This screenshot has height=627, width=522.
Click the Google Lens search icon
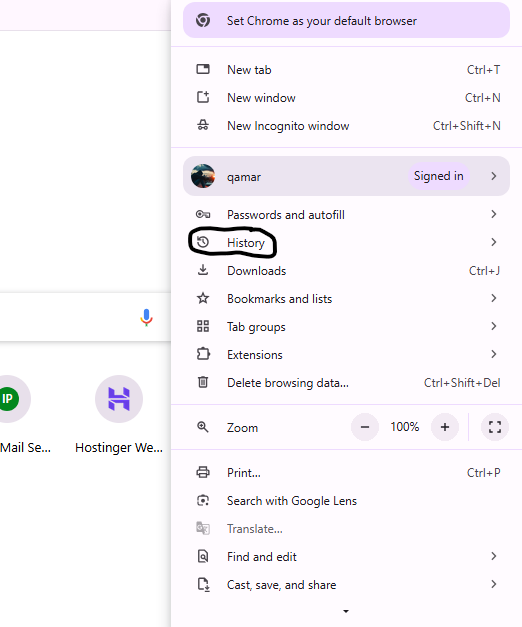[x=203, y=500]
